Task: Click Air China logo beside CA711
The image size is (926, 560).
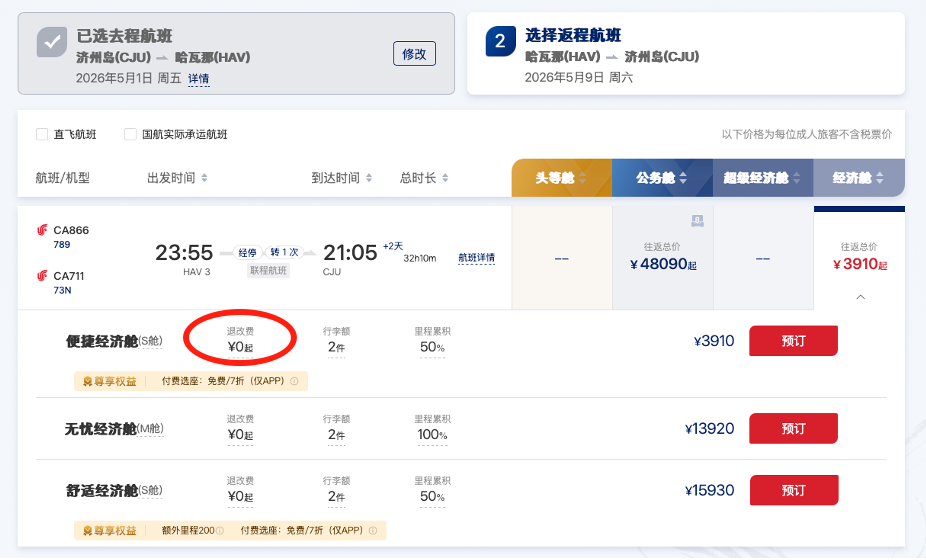Action: pos(42,276)
